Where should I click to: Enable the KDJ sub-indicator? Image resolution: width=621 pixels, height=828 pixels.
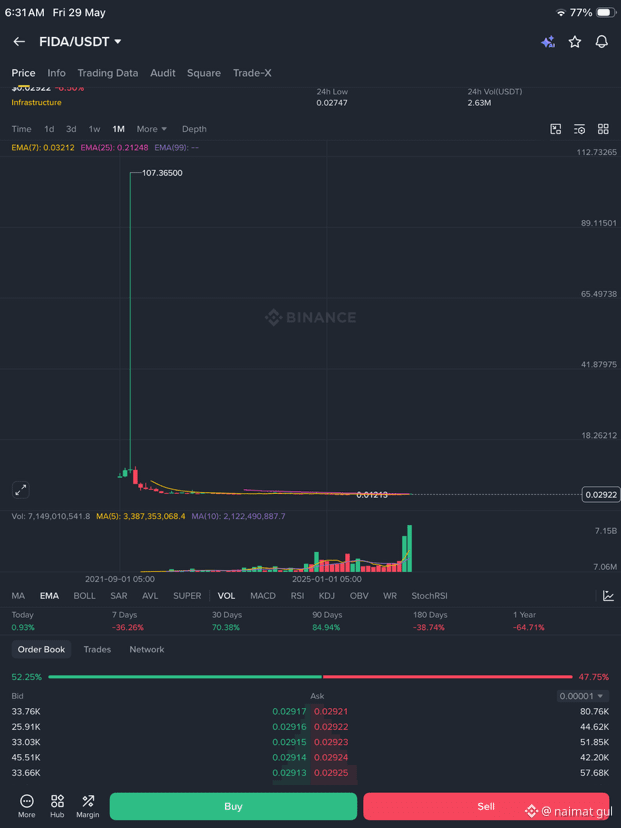pyautogui.click(x=327, y=596)
